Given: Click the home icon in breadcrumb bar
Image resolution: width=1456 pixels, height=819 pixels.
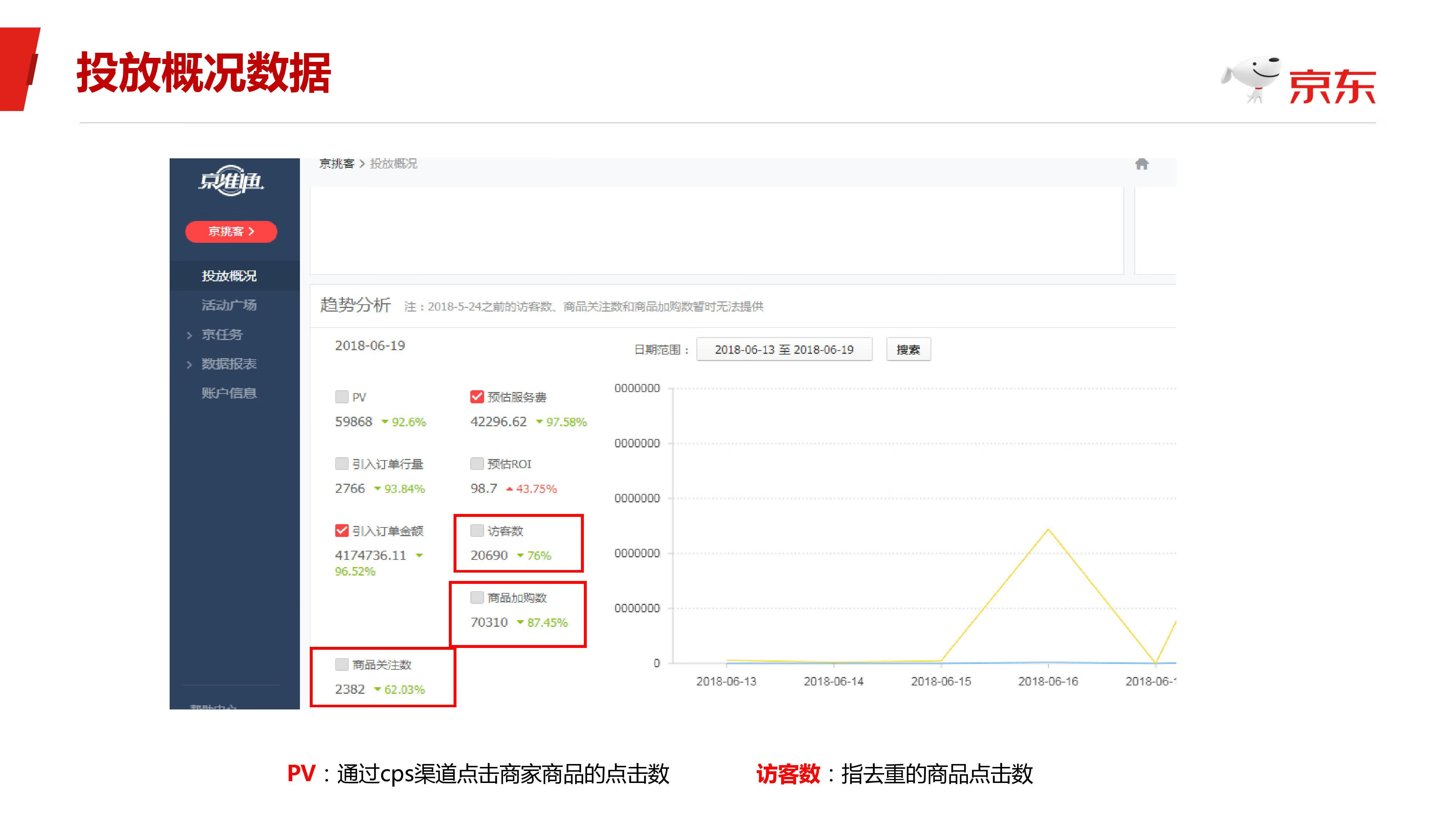Looking at the screenshot, I should coord(1141,164).
